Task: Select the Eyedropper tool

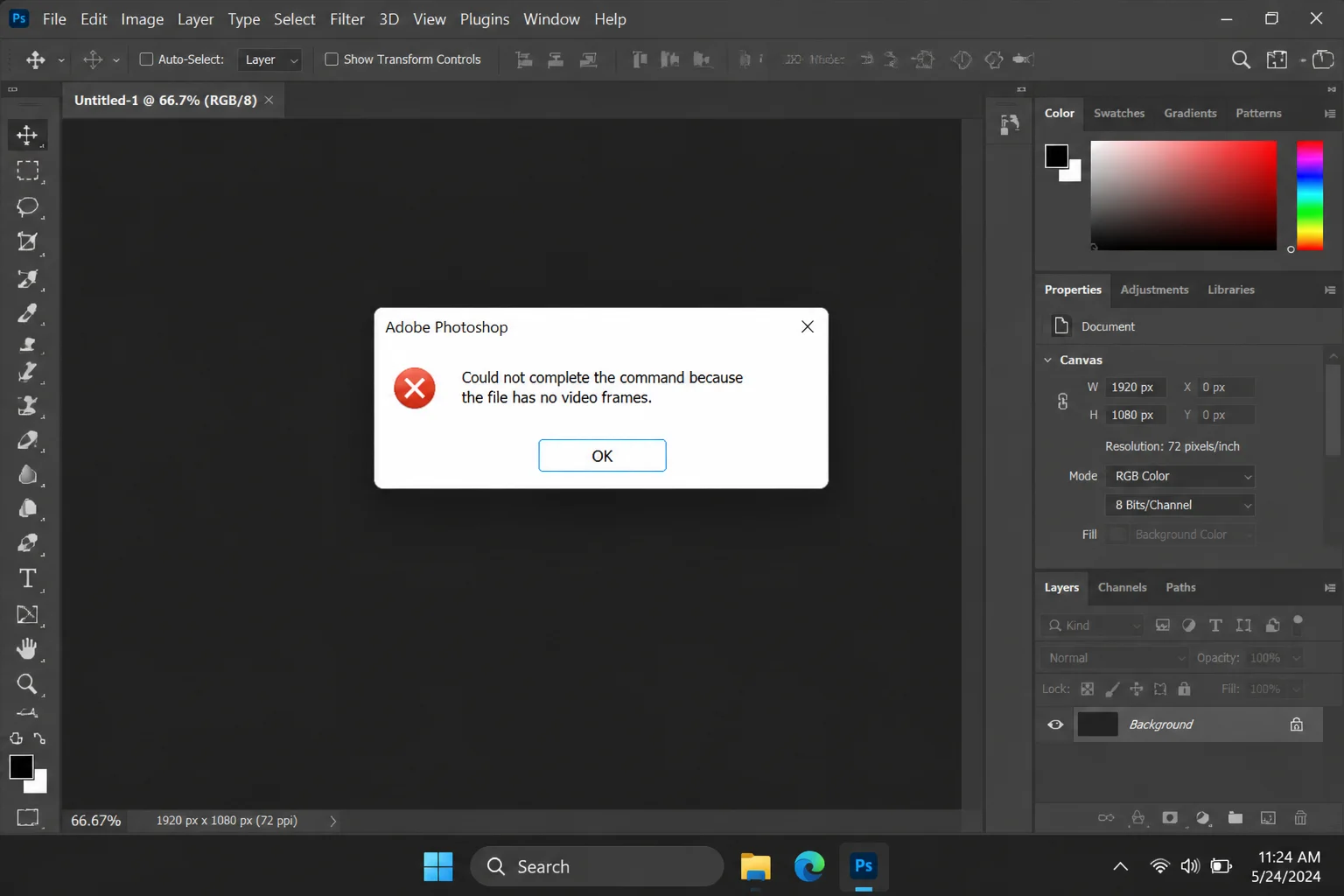Action: [27, 313]
